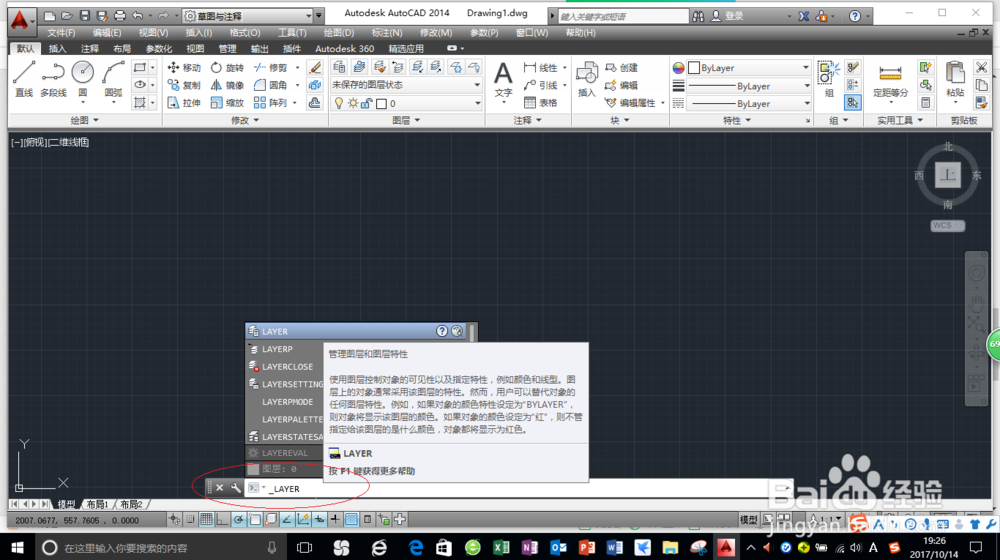Open the 标注(N) menu

[387, 33]
